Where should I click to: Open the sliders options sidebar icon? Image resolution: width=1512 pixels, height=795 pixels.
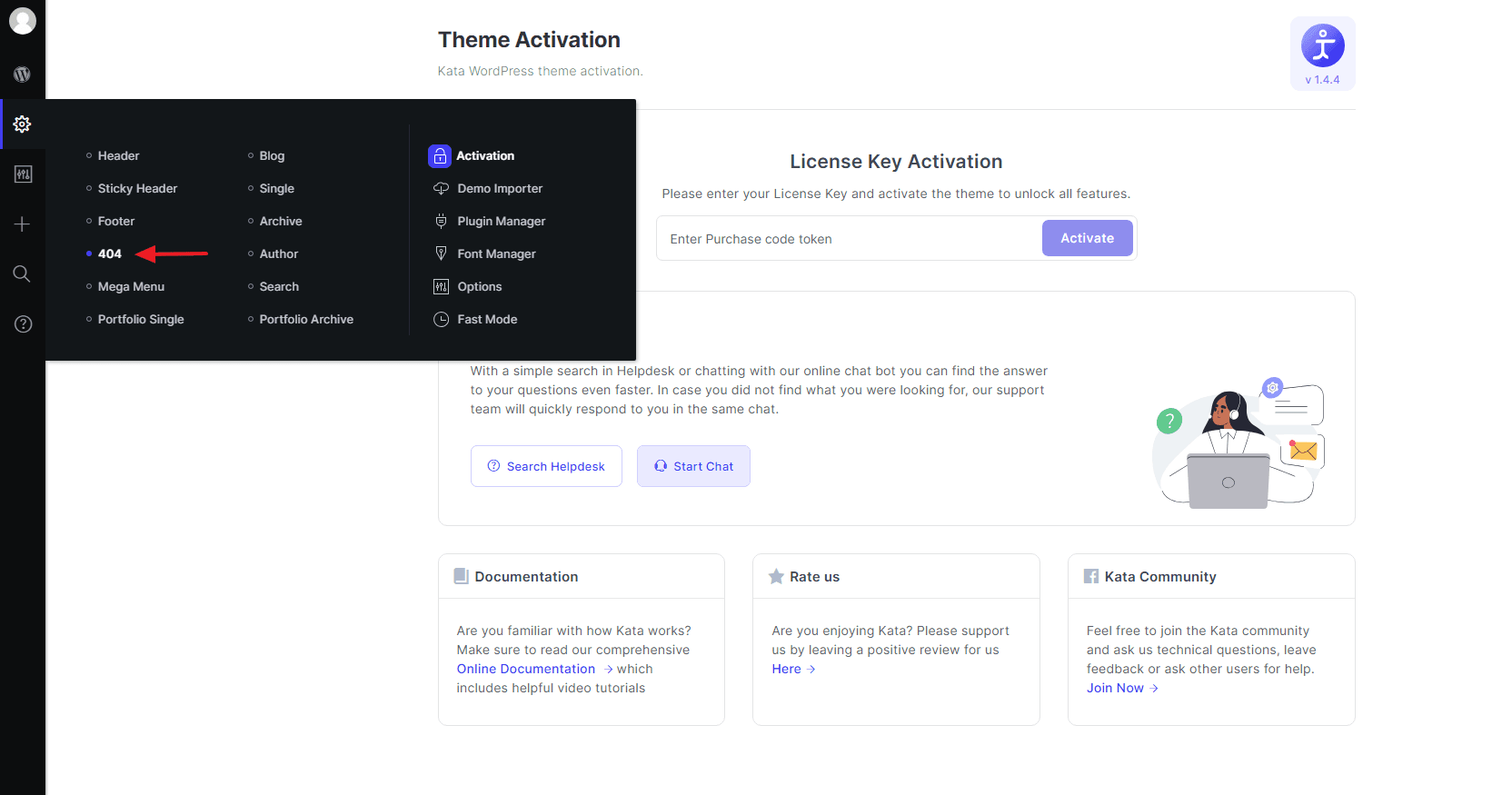[23, 174]
